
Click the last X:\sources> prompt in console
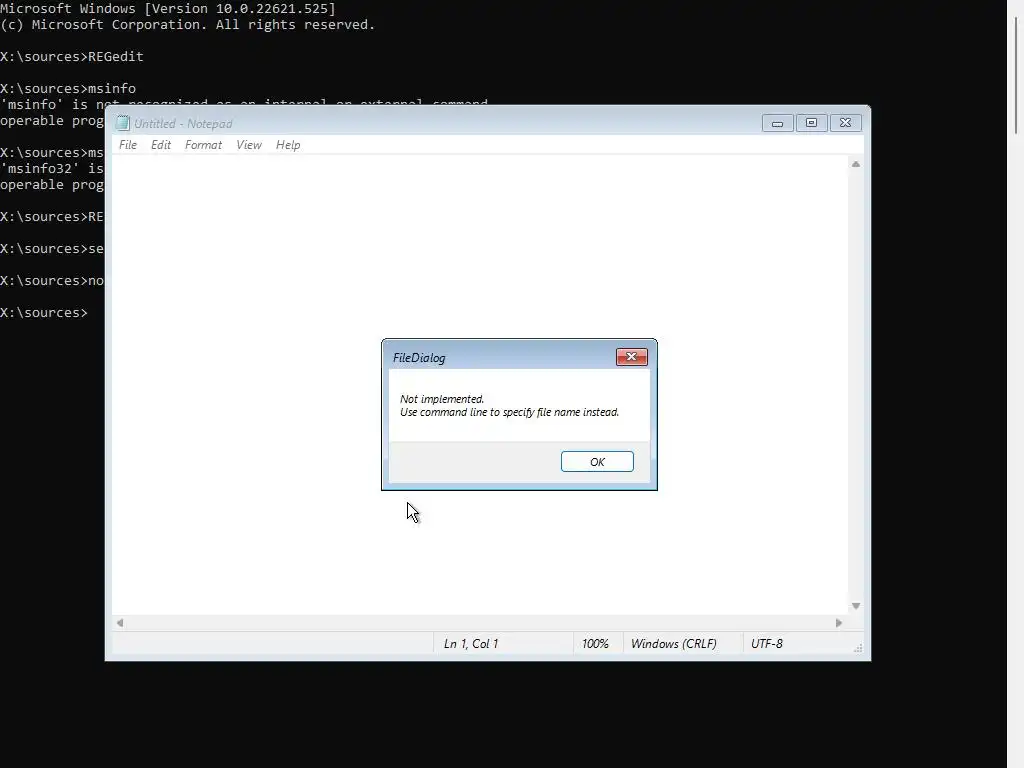click(x=44, y=313)
